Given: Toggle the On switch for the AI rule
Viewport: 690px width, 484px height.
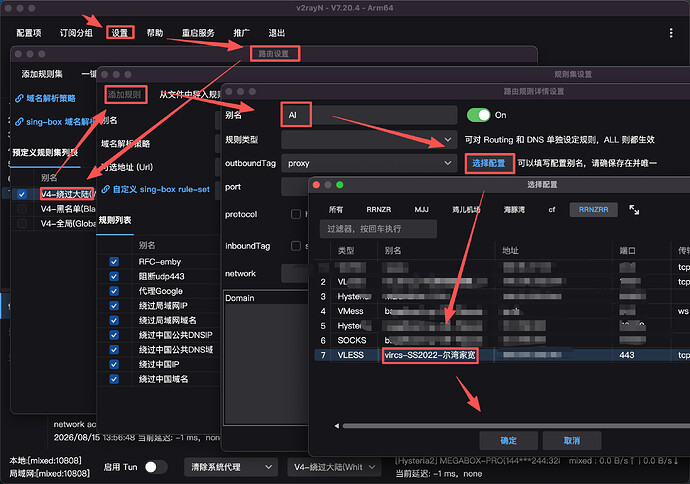Looking at the screenshot, I should point(478,115).
